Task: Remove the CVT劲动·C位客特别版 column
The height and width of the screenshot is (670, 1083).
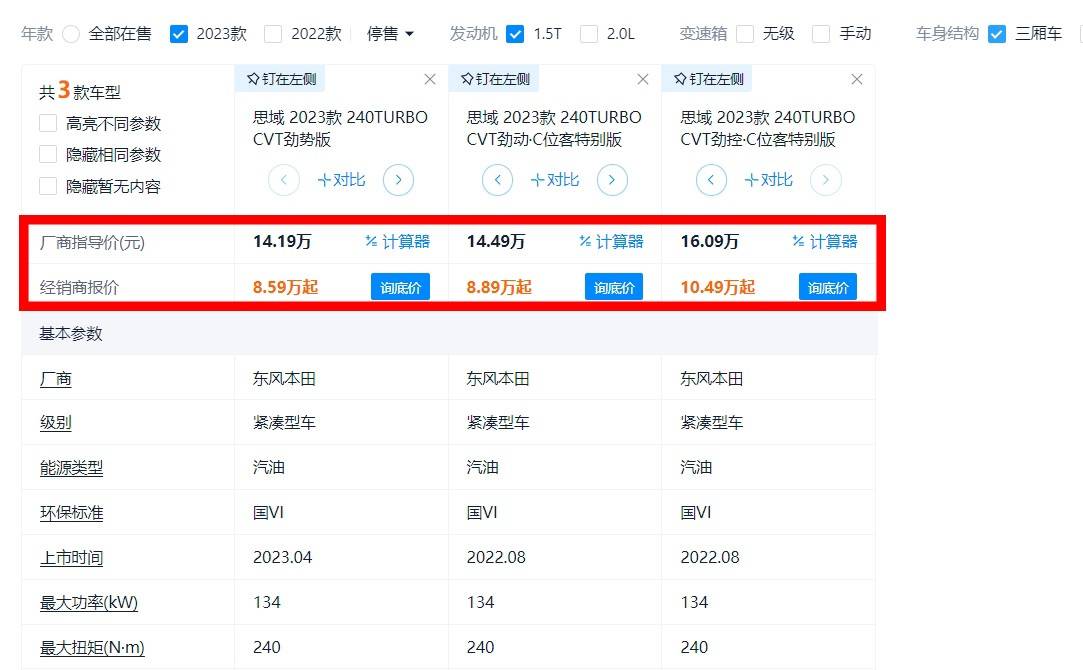Action: 643,79
